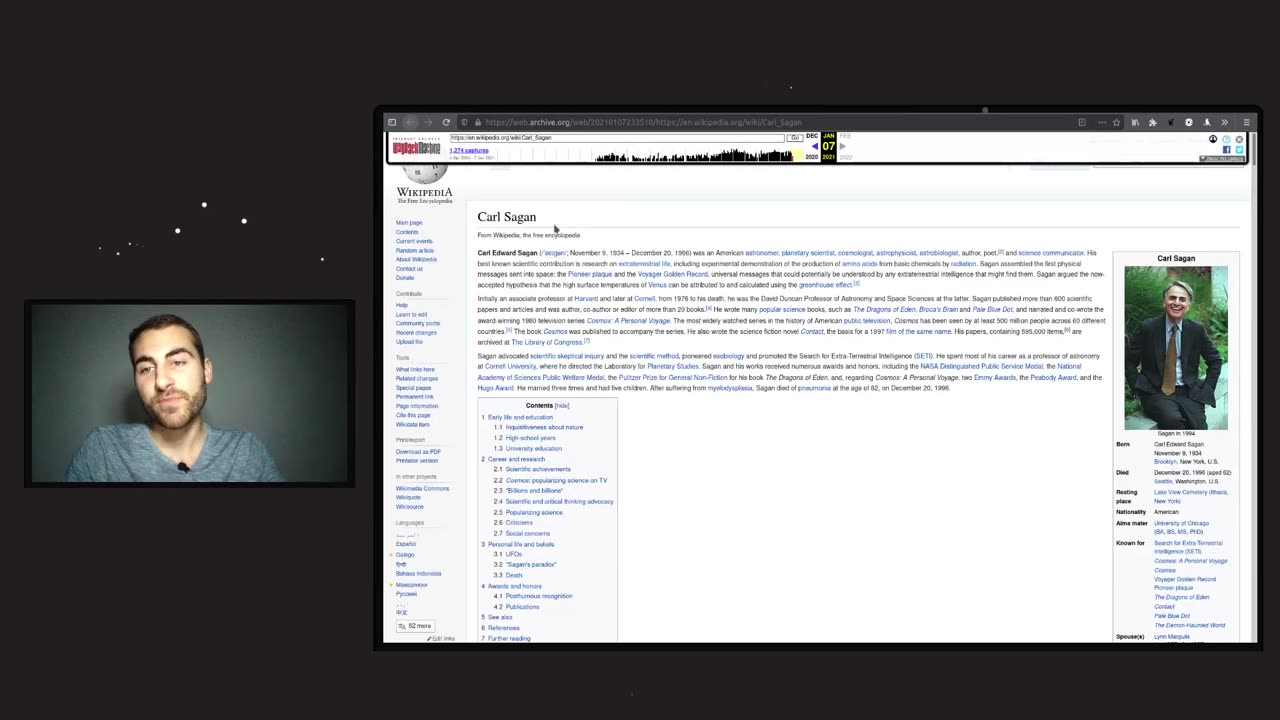The width and height of the screenshot is (1280, 720).
Task: Open the 1,274 captures link
Action: pos(469,150)
